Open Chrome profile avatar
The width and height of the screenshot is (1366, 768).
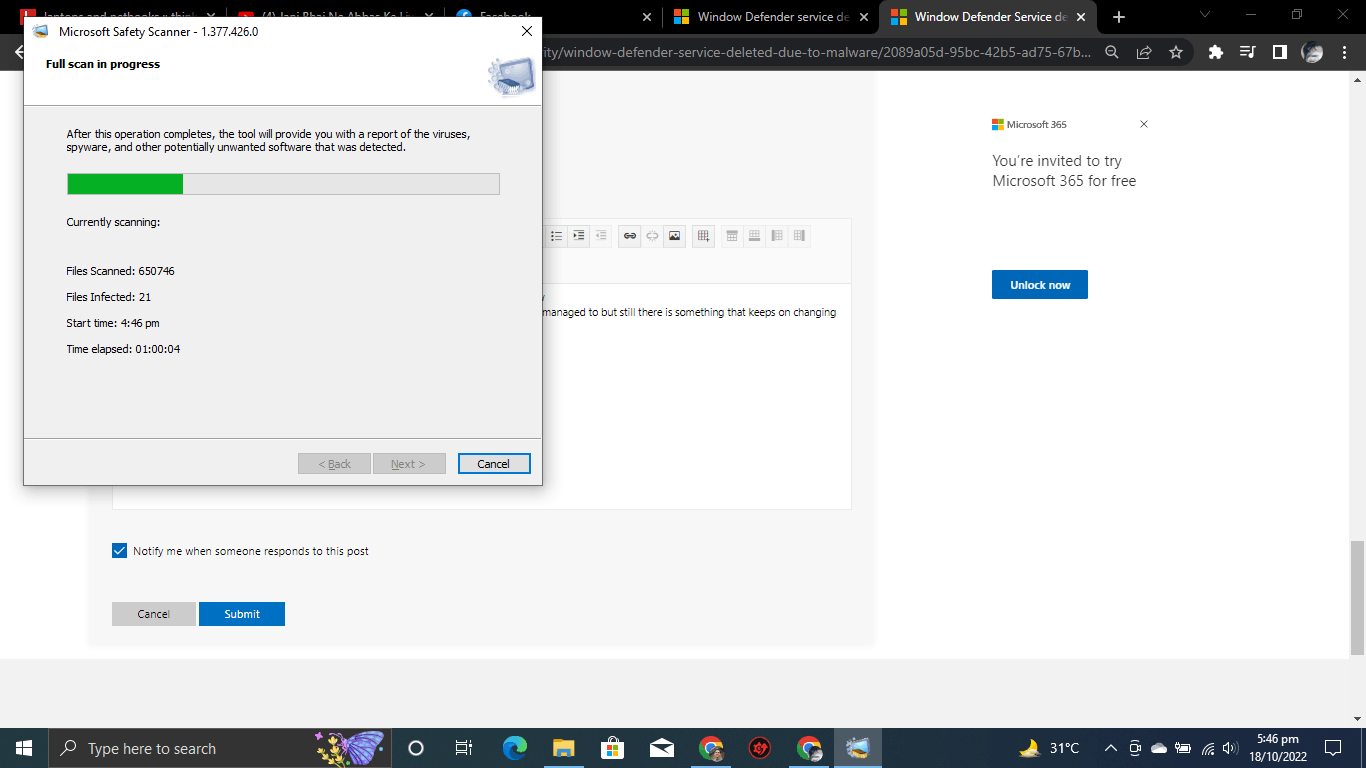(1312, 52)
